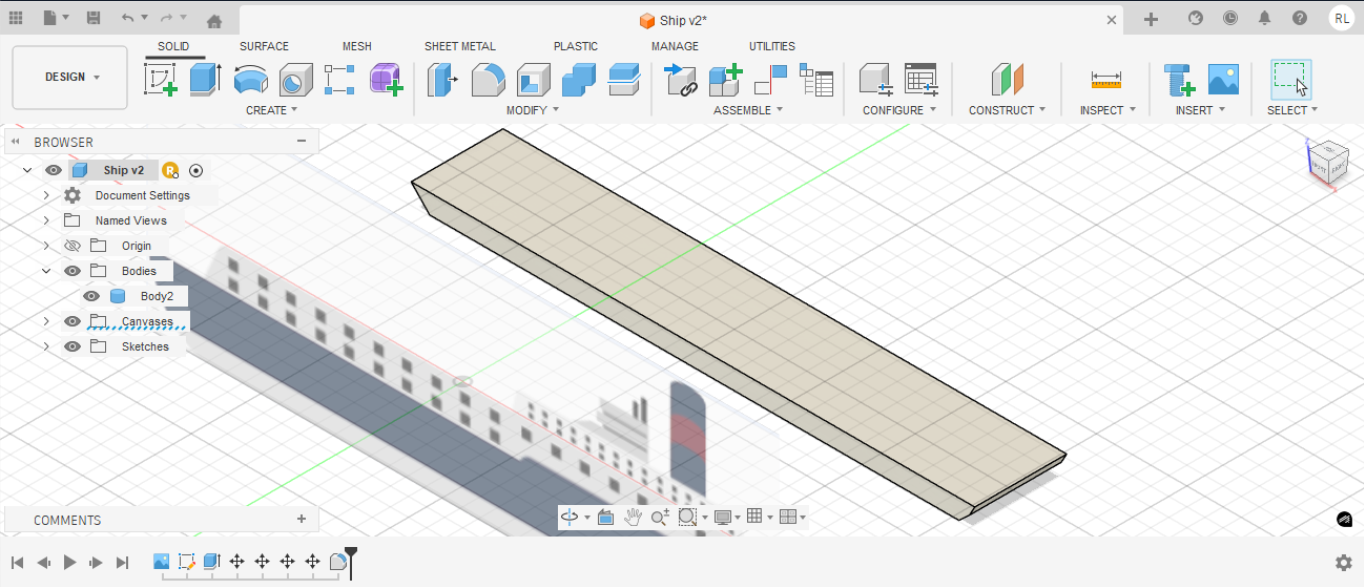
Task: Toggle visibility of the Canvases folder
Action: [x=72, y=321]
